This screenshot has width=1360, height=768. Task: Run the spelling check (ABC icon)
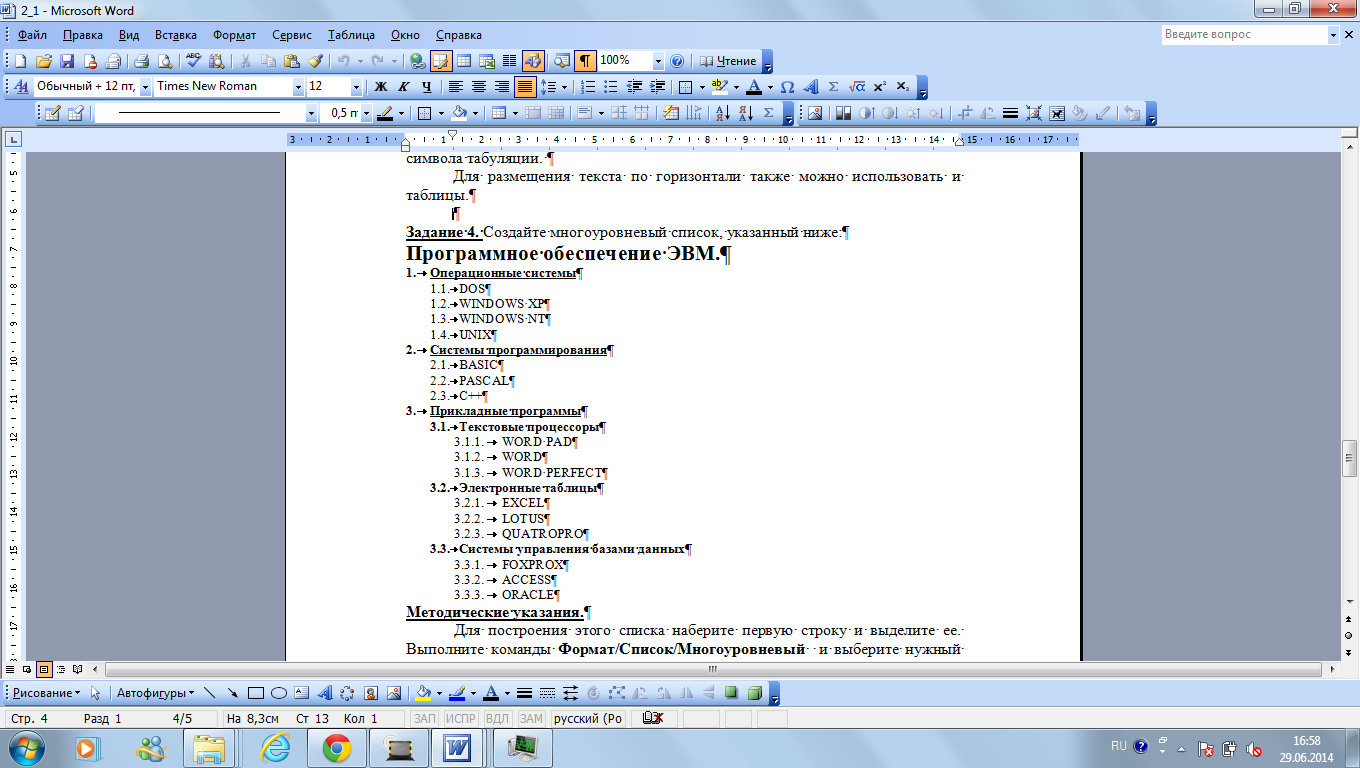pyautogui.click(x=194, y=61)
